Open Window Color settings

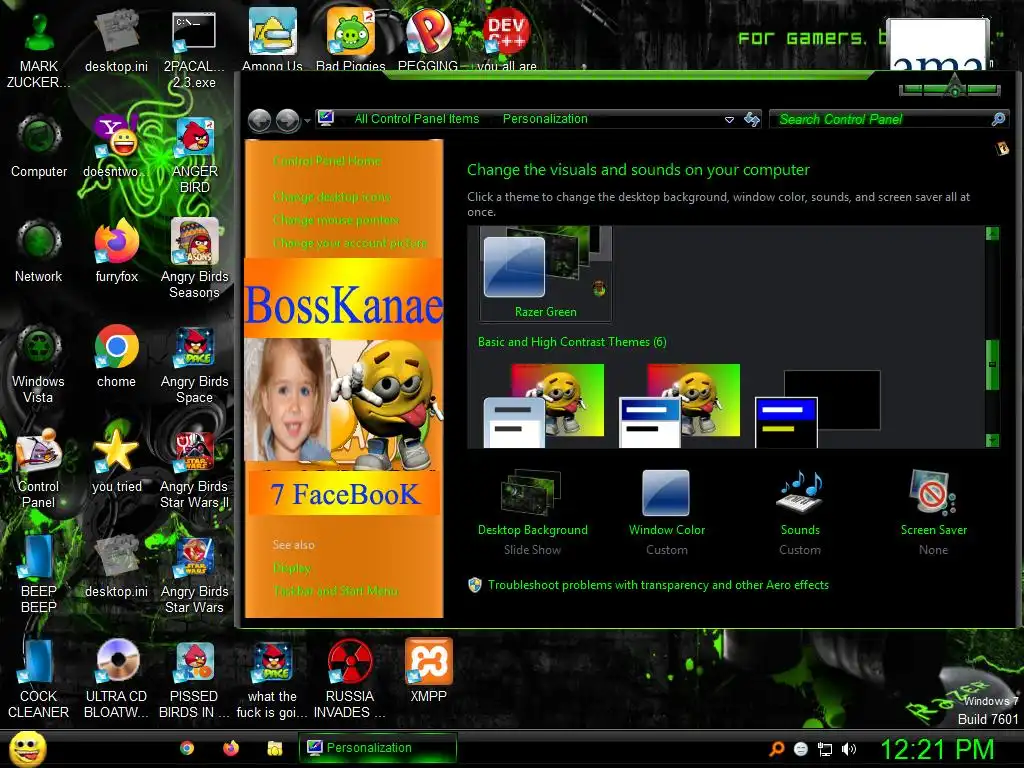click(667, 513)
